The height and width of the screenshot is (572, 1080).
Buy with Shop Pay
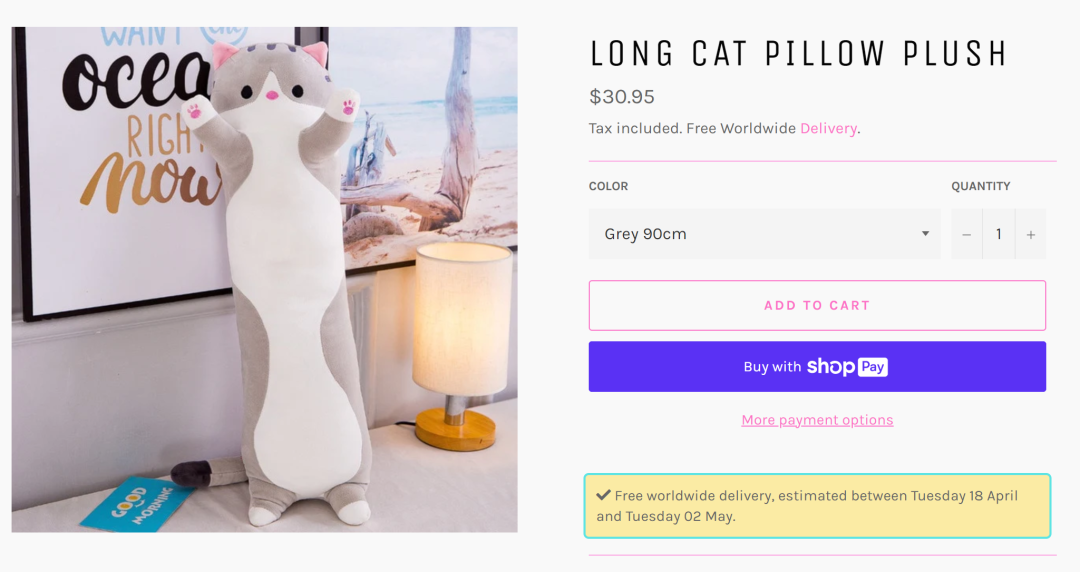pyautogui.click(x=816, y=367)
